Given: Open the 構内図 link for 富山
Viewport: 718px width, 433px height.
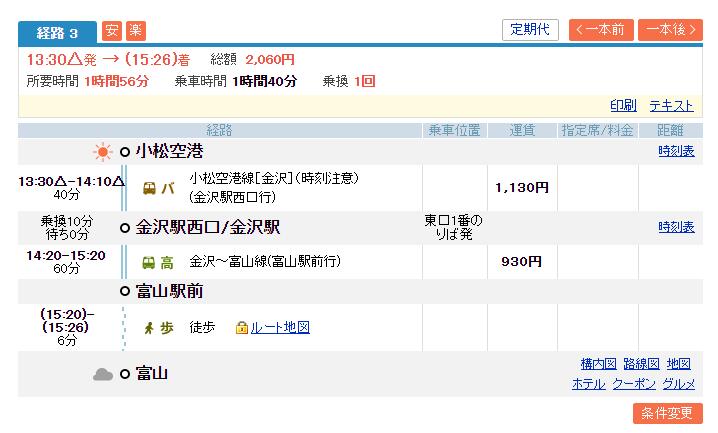Looking at the screenshot, I should pyautogui.click(x=597, y=364).
